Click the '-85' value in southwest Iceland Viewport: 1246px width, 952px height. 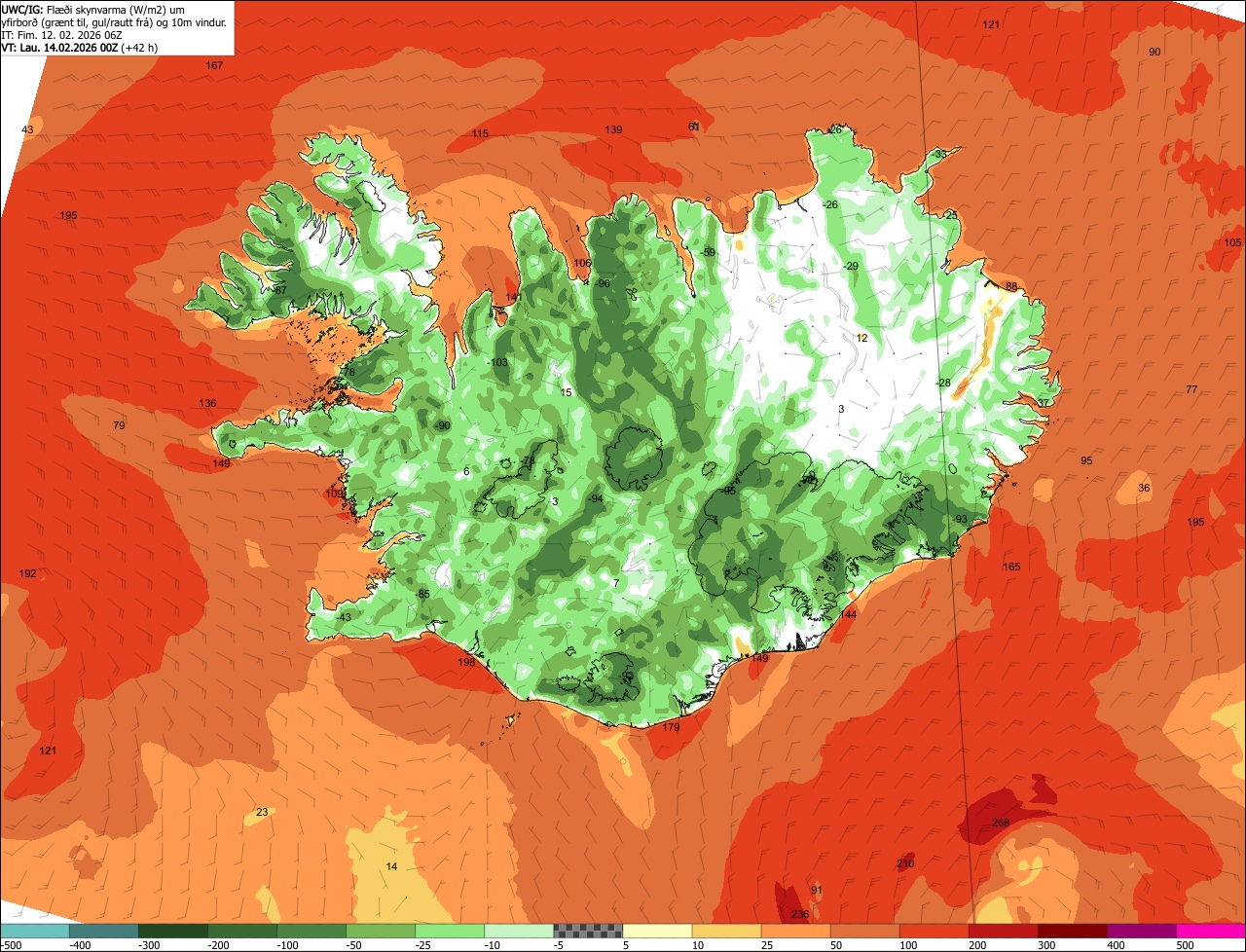[x=421, y=594]
